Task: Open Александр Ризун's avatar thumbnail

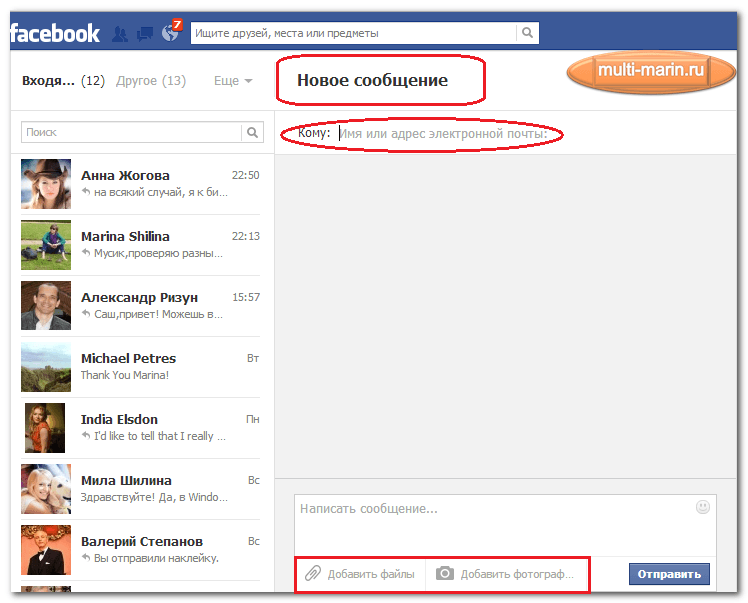Action: (46, 306)
